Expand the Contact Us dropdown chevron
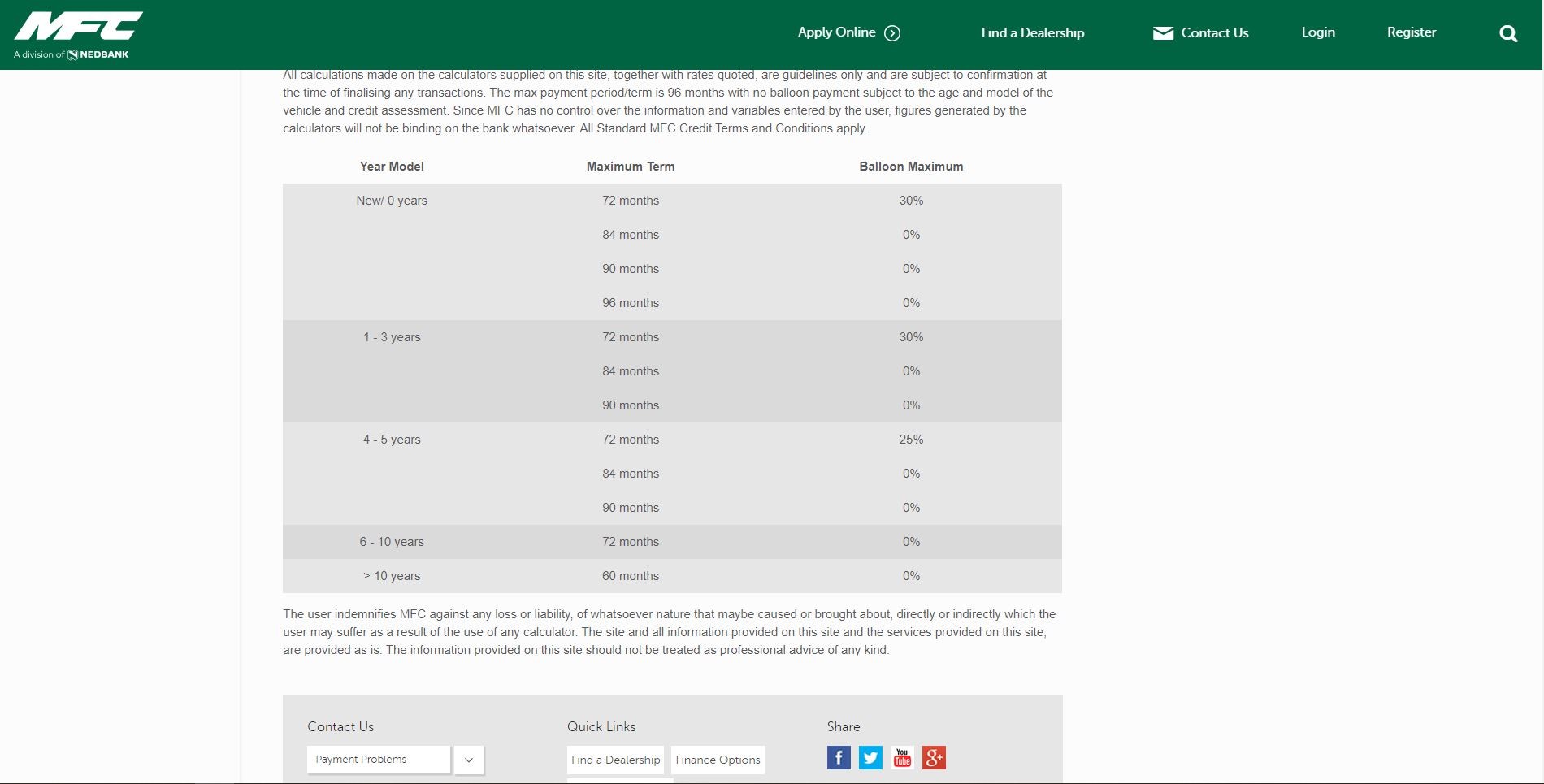1544x784 pixels. click(x=469, y=760)
